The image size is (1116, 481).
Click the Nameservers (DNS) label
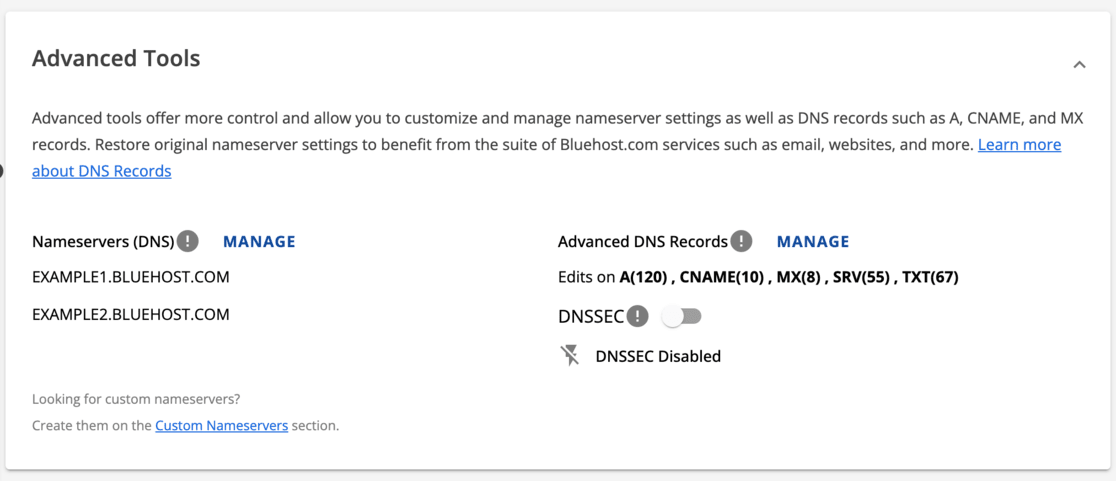pos(103,241)
